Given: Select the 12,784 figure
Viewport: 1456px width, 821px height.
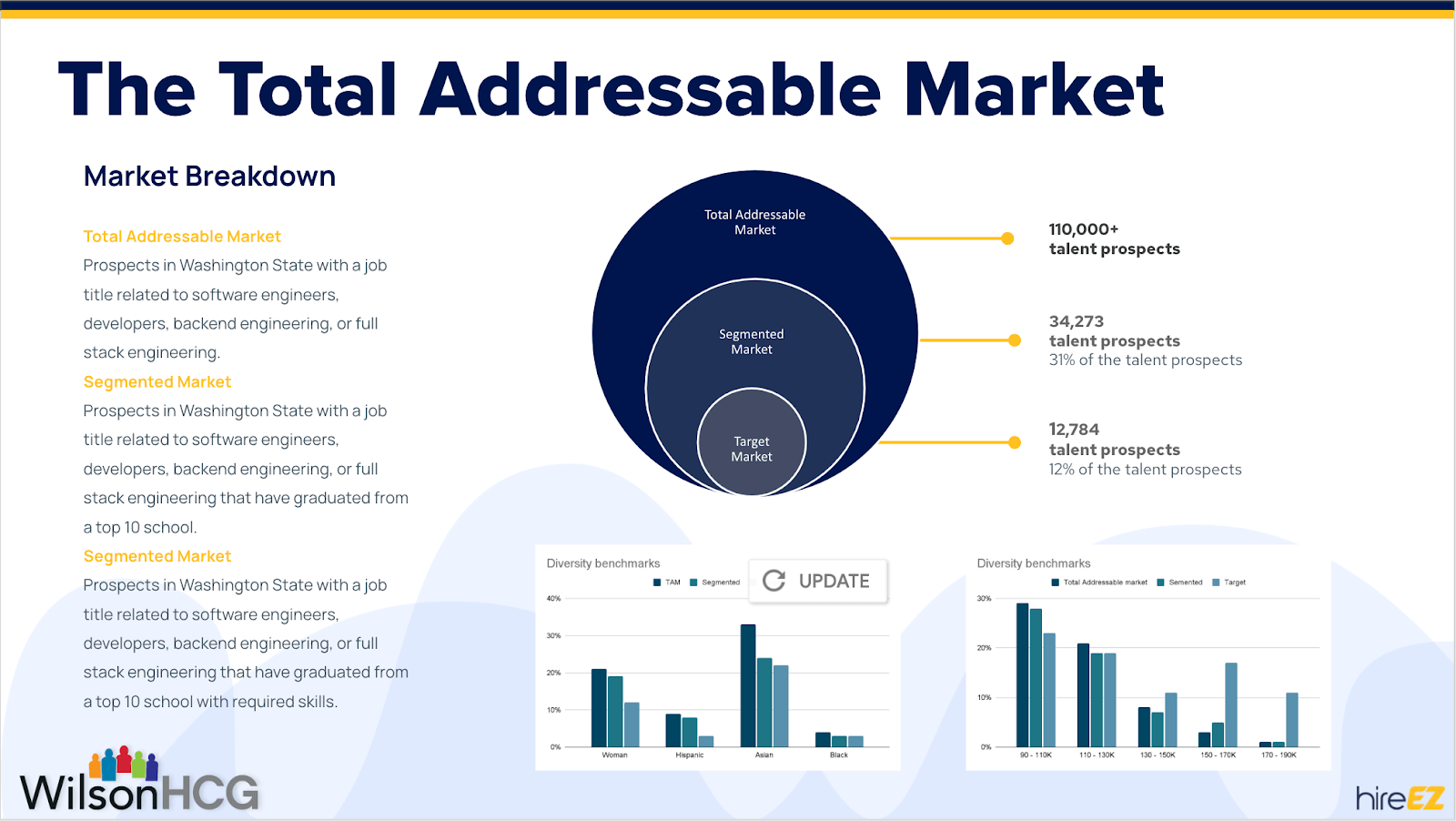Looking at the screenshot, I should [1074, 429].
